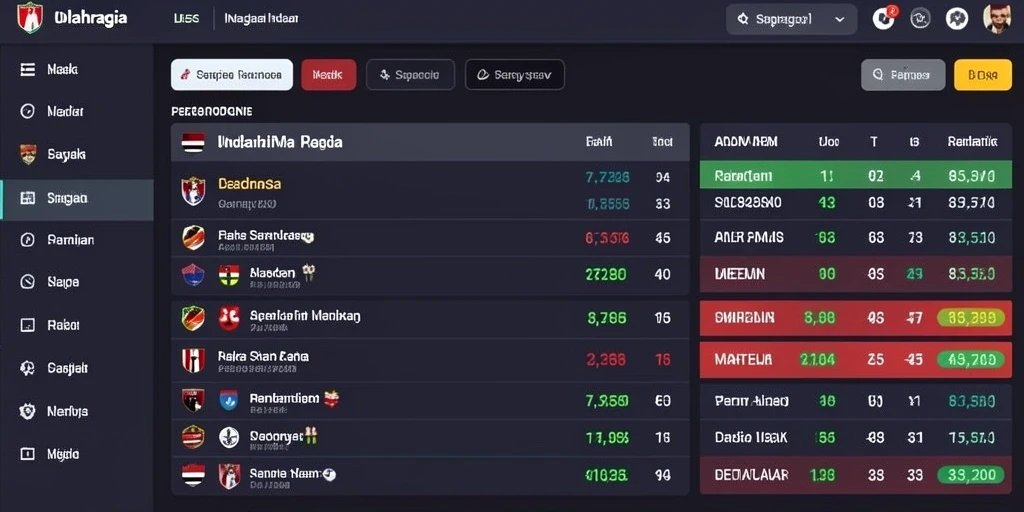
Task: Click the Baih column header
Action: [x=599, y=142]
